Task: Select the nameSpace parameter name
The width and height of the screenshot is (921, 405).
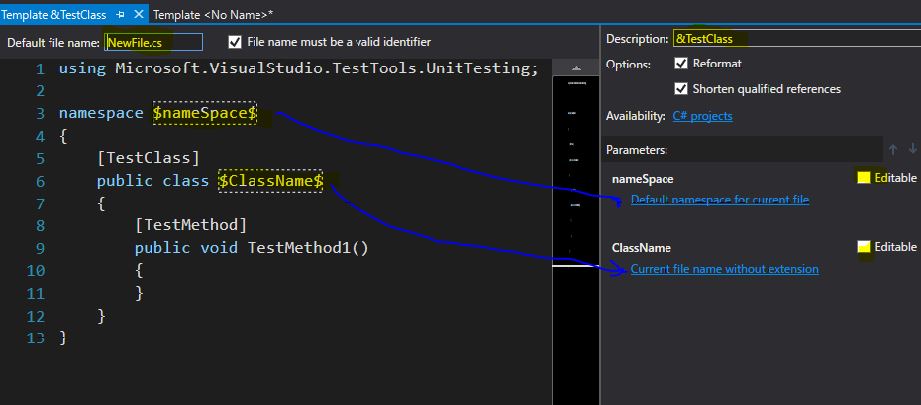Action: click(643, 179)
